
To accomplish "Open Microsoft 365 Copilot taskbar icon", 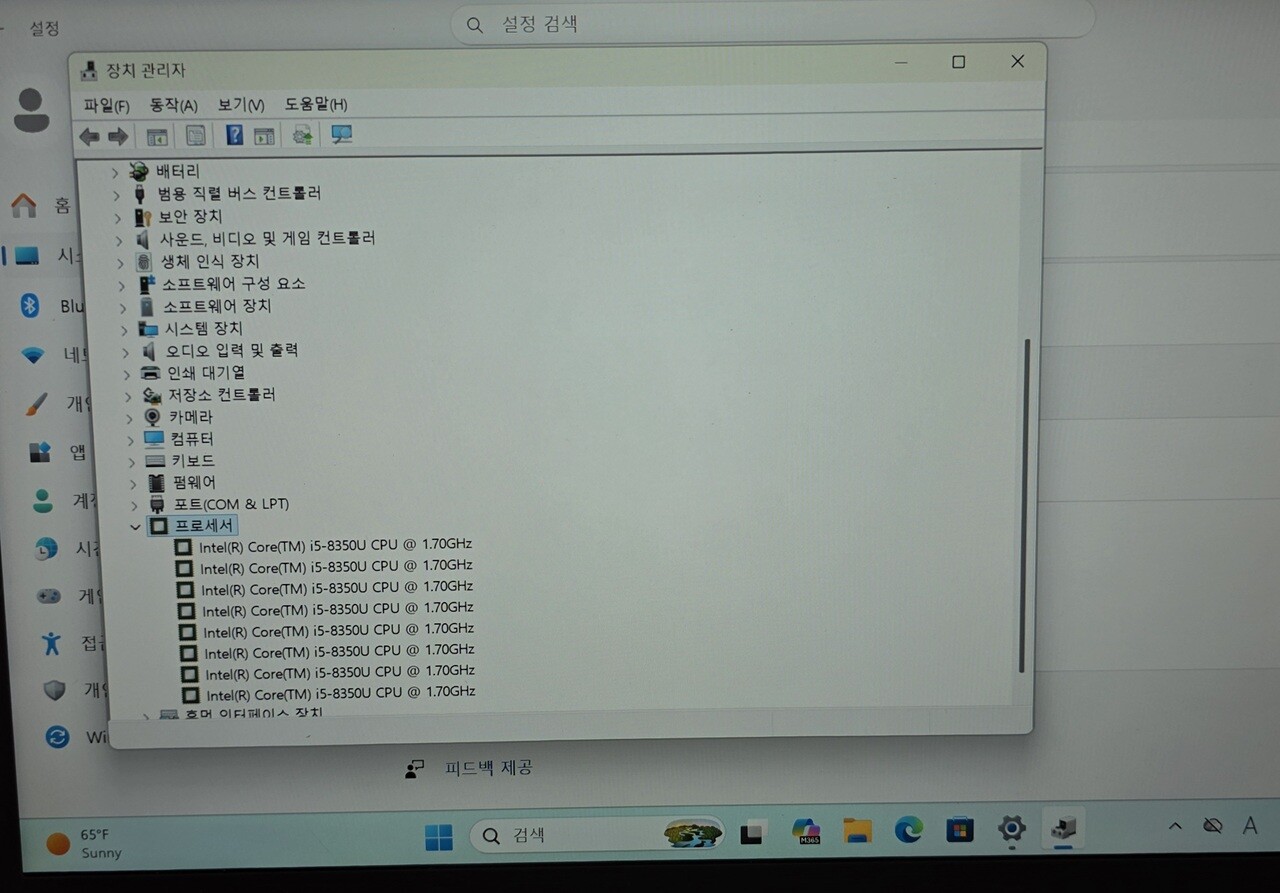I will [805, 831].
